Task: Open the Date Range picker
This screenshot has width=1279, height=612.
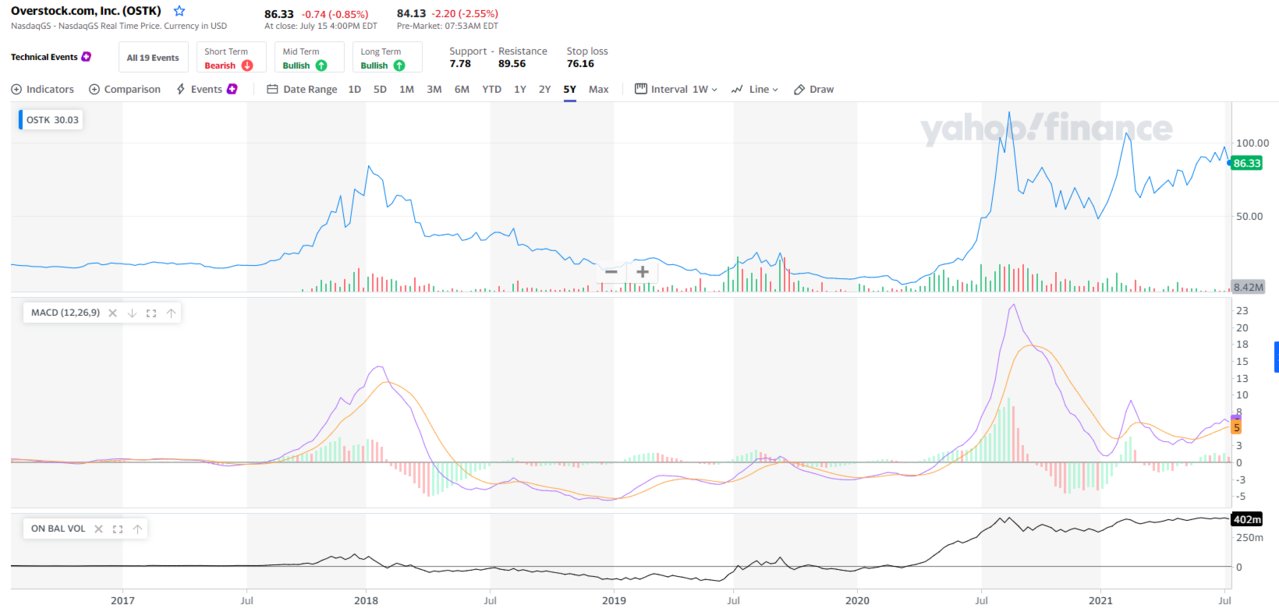Action: coord(302,89)
